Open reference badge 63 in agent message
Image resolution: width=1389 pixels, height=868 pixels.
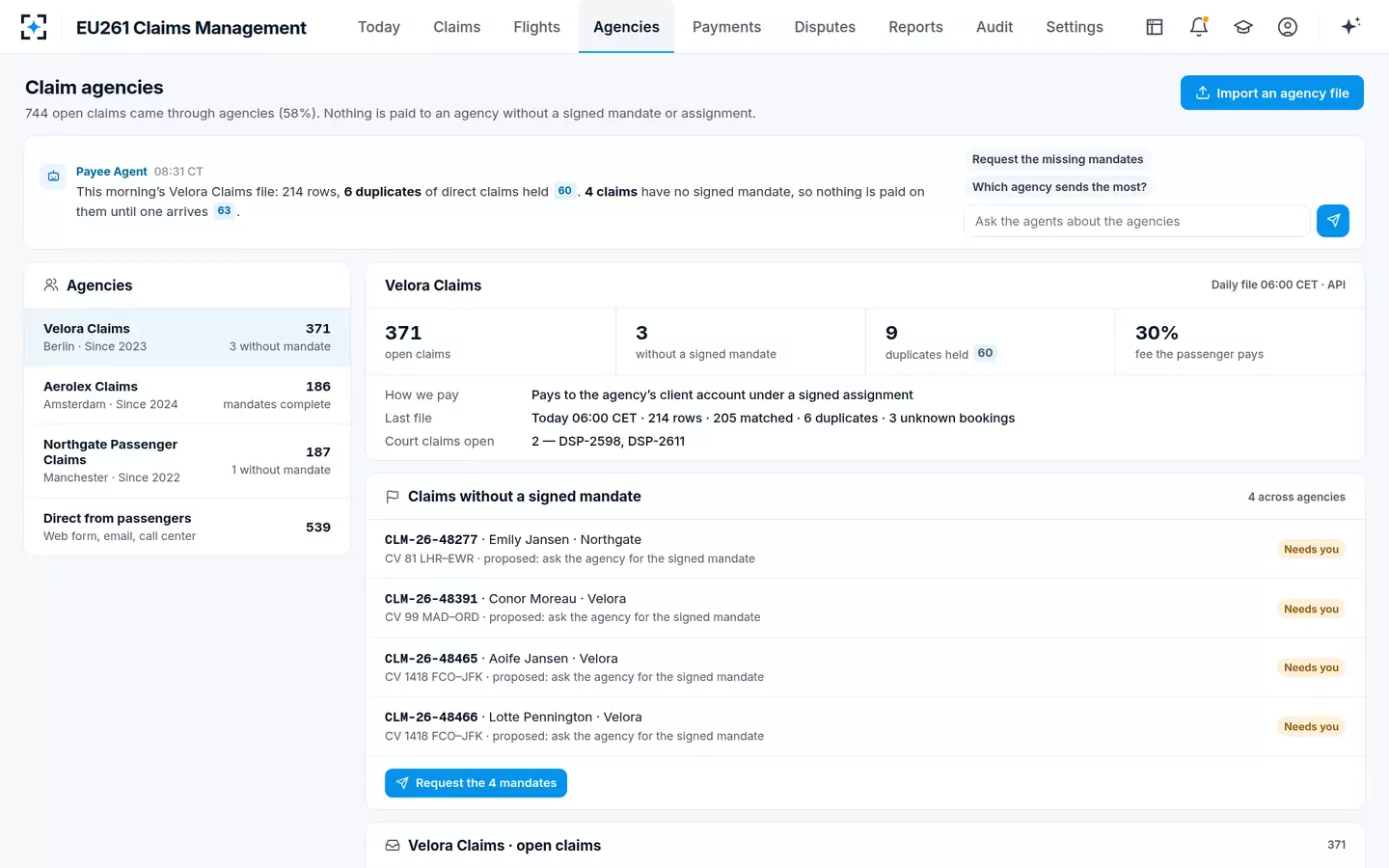224,211
